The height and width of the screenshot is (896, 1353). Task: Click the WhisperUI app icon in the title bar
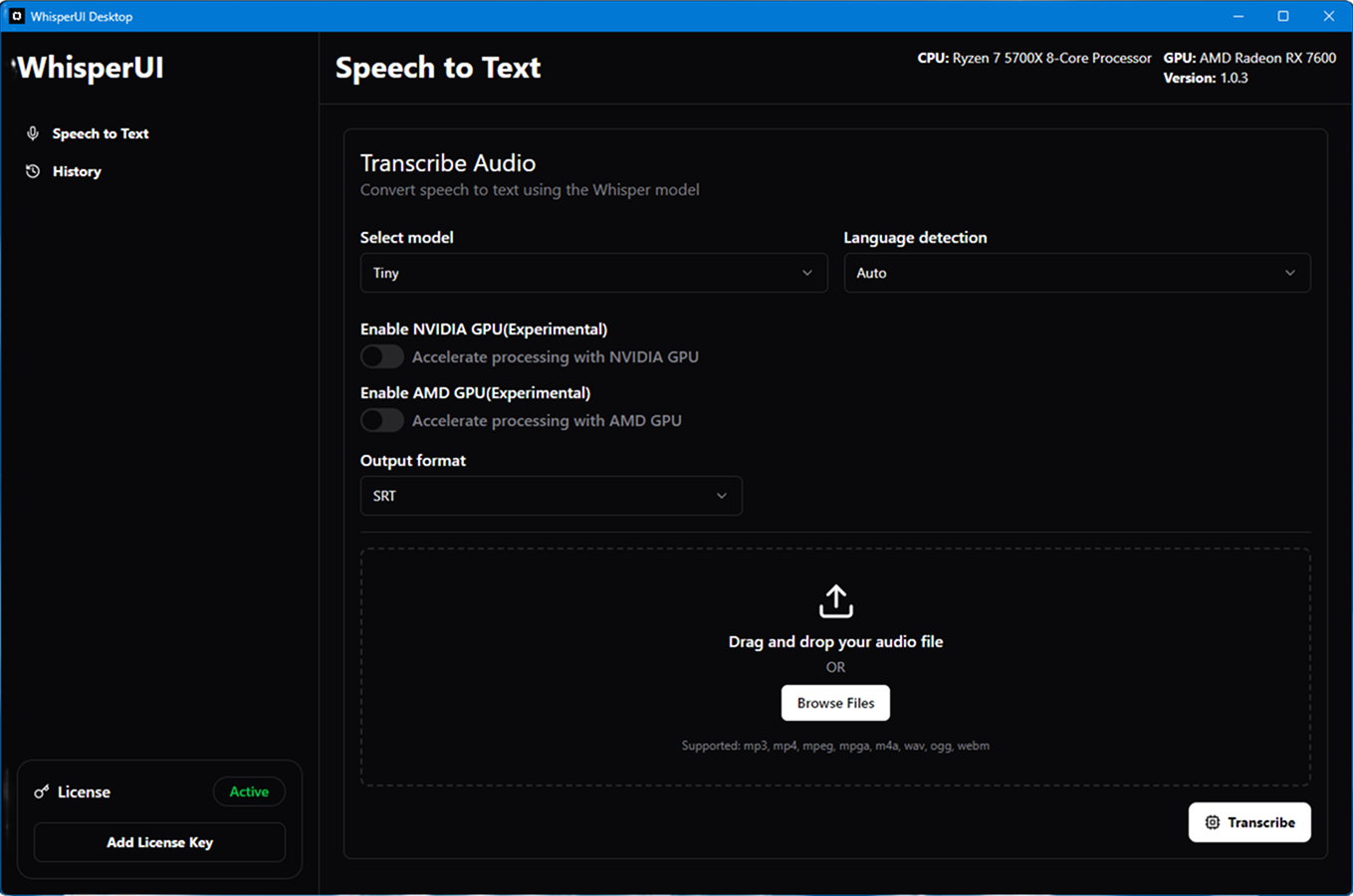point(16,16)
